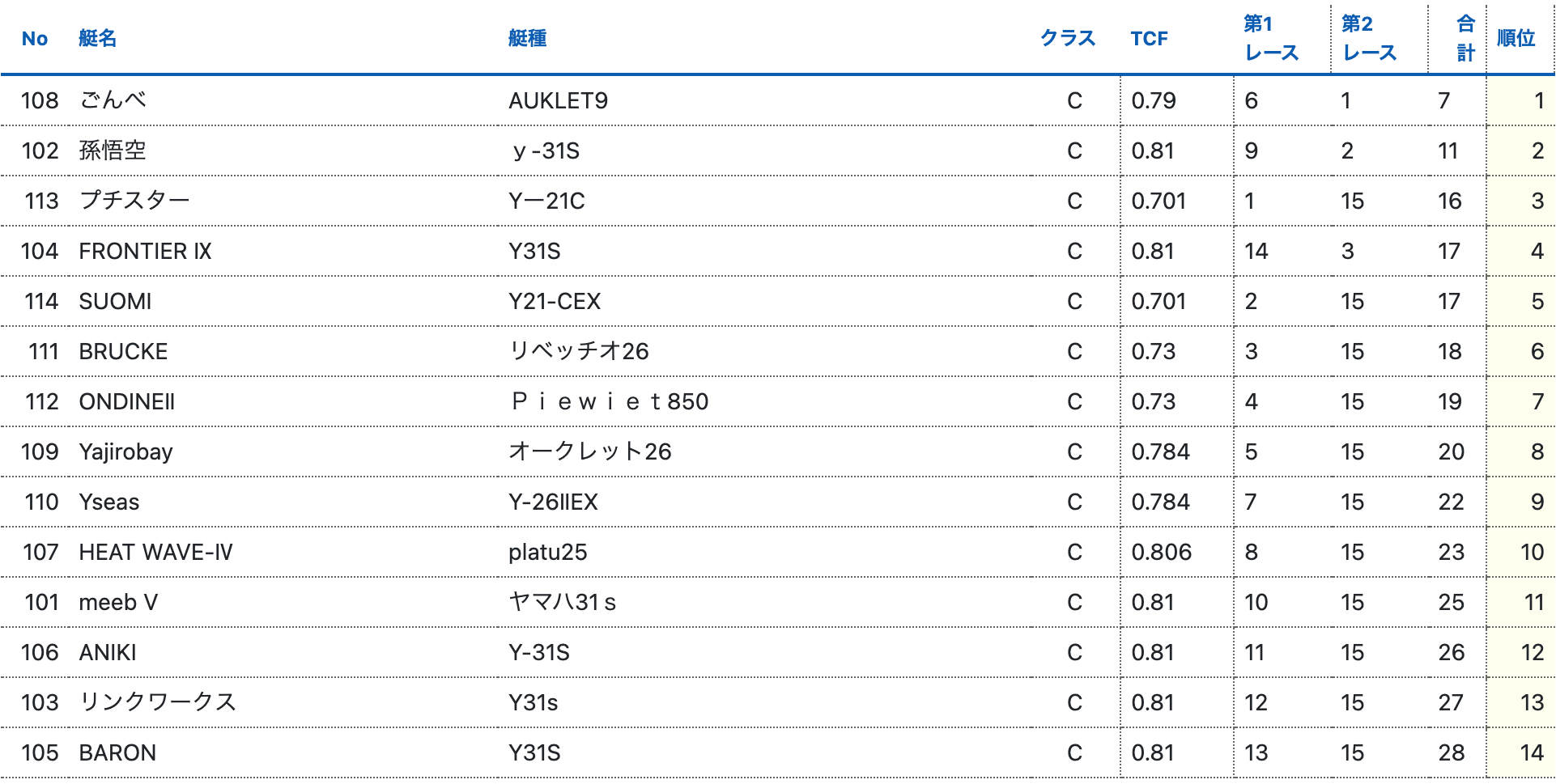The width and height of the screenshot is (1556, 784).
Task: Select the boat name ごんべ
Action: coord(113,100)
